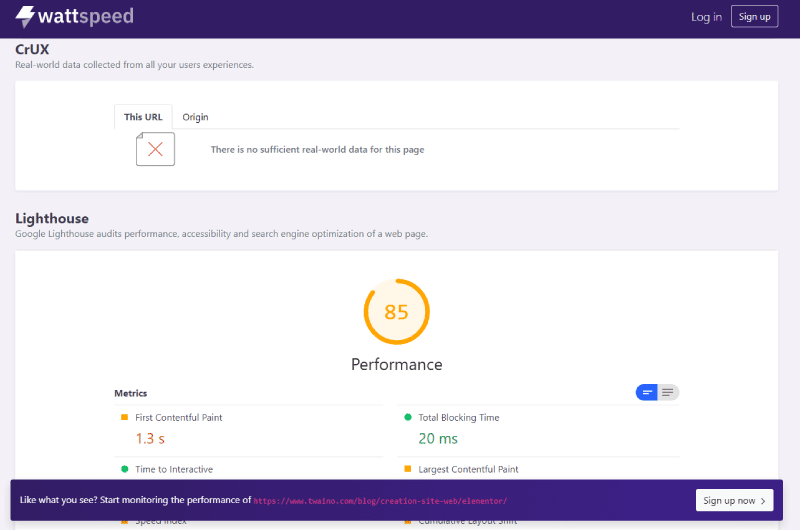This screenshot has height=530, width=800.
Task: Select the This URL tab
Action: pos(143,117)
